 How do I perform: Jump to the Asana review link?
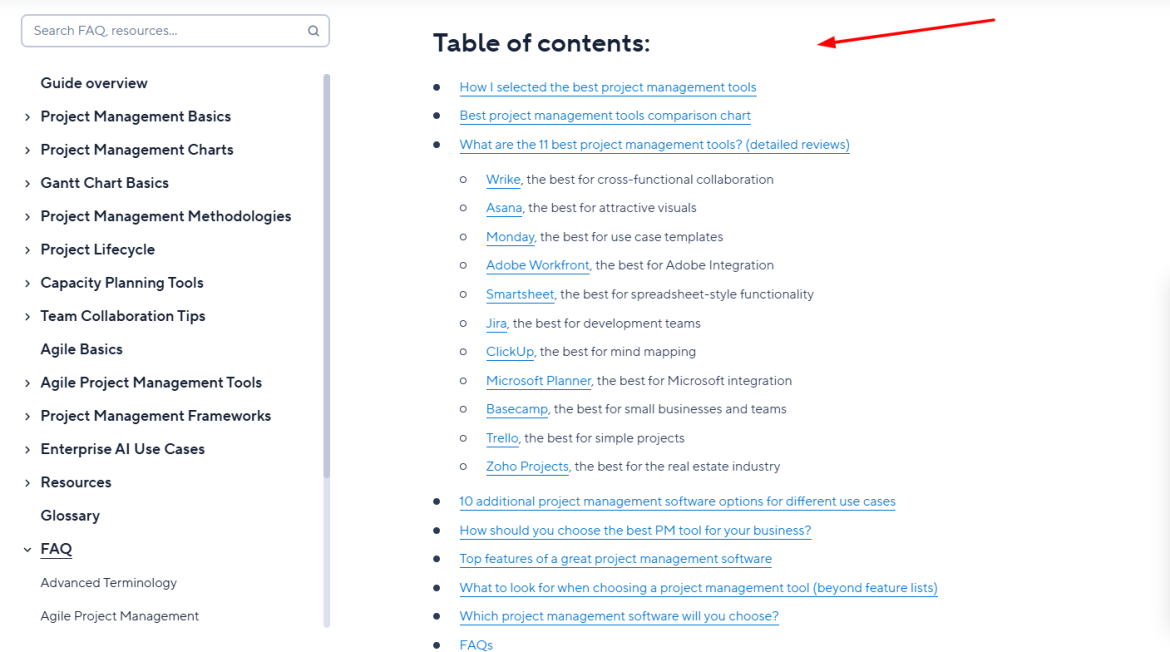(504, 208)
